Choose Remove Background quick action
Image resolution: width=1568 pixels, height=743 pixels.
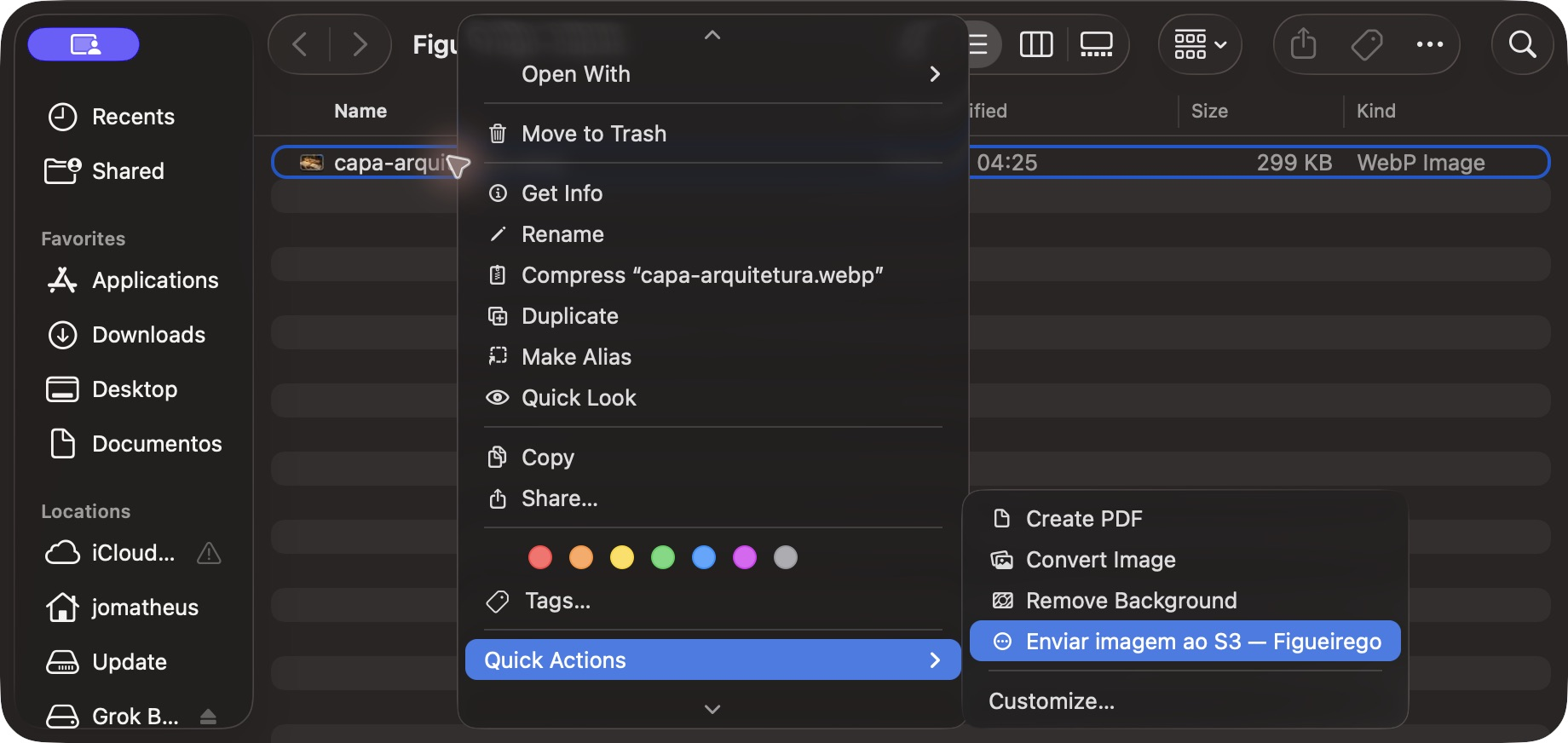[x=1185, y=601]
